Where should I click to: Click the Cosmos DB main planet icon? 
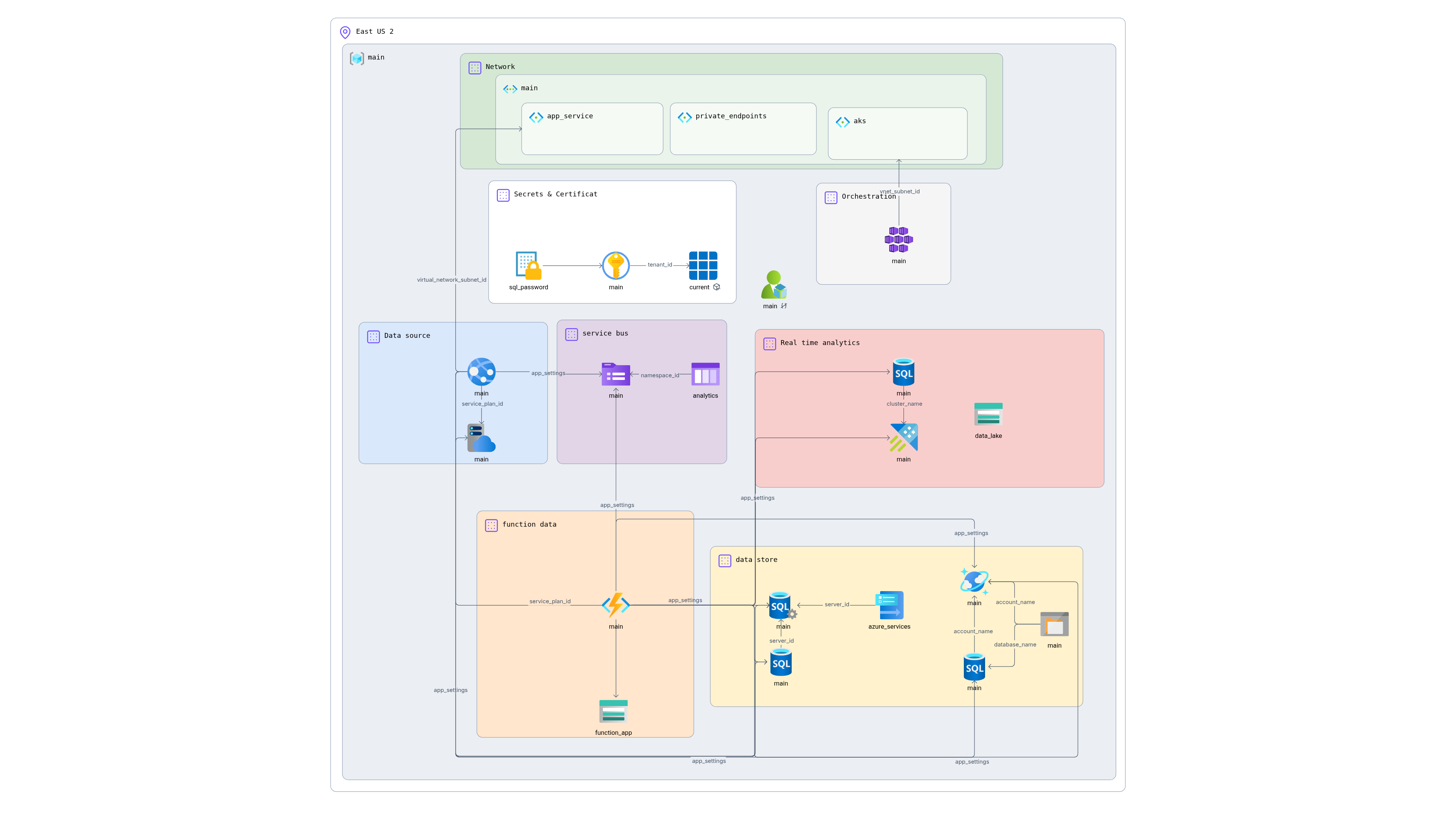coord(974,582)
